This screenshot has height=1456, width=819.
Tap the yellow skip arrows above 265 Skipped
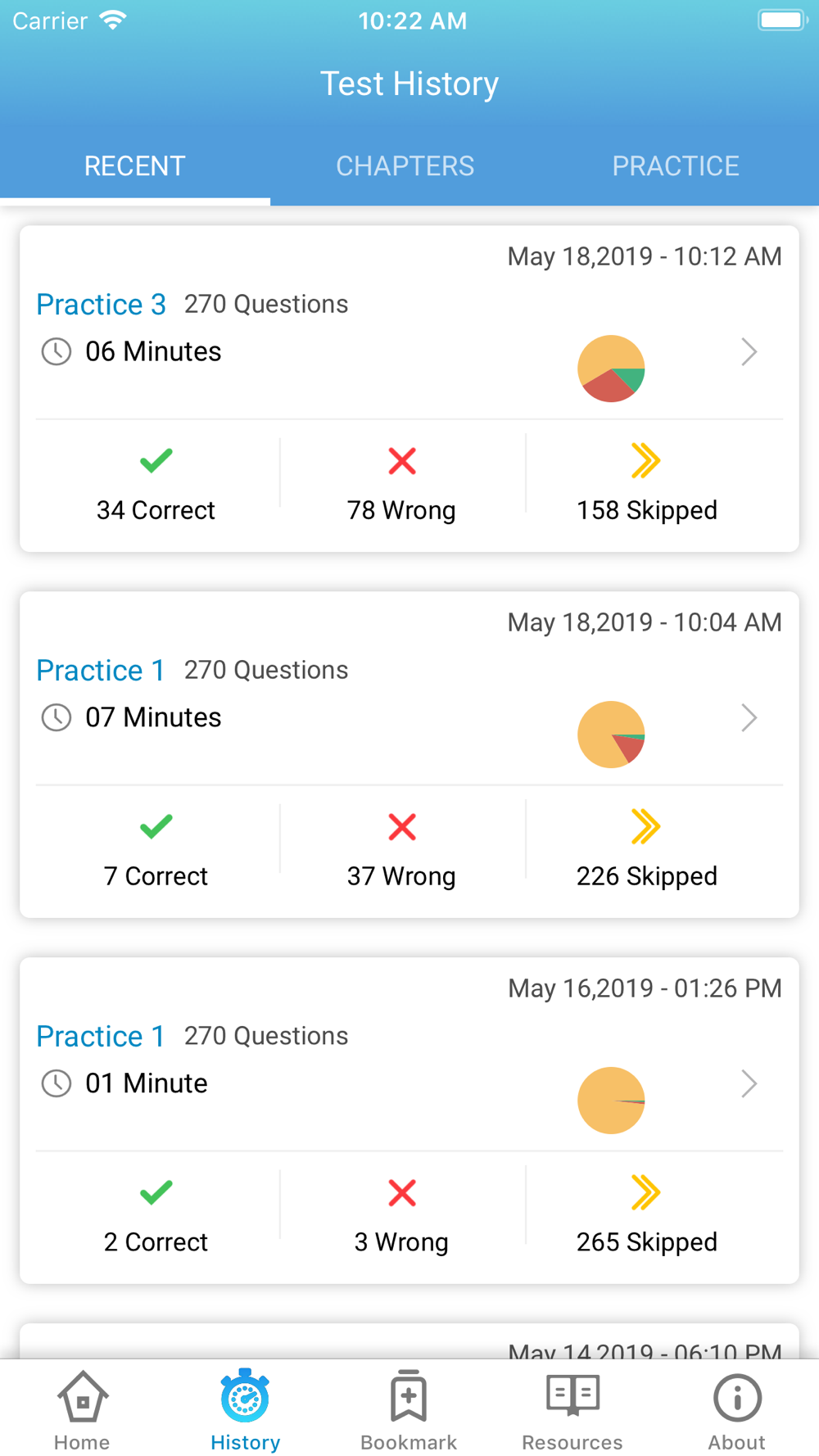point(646,1193)
